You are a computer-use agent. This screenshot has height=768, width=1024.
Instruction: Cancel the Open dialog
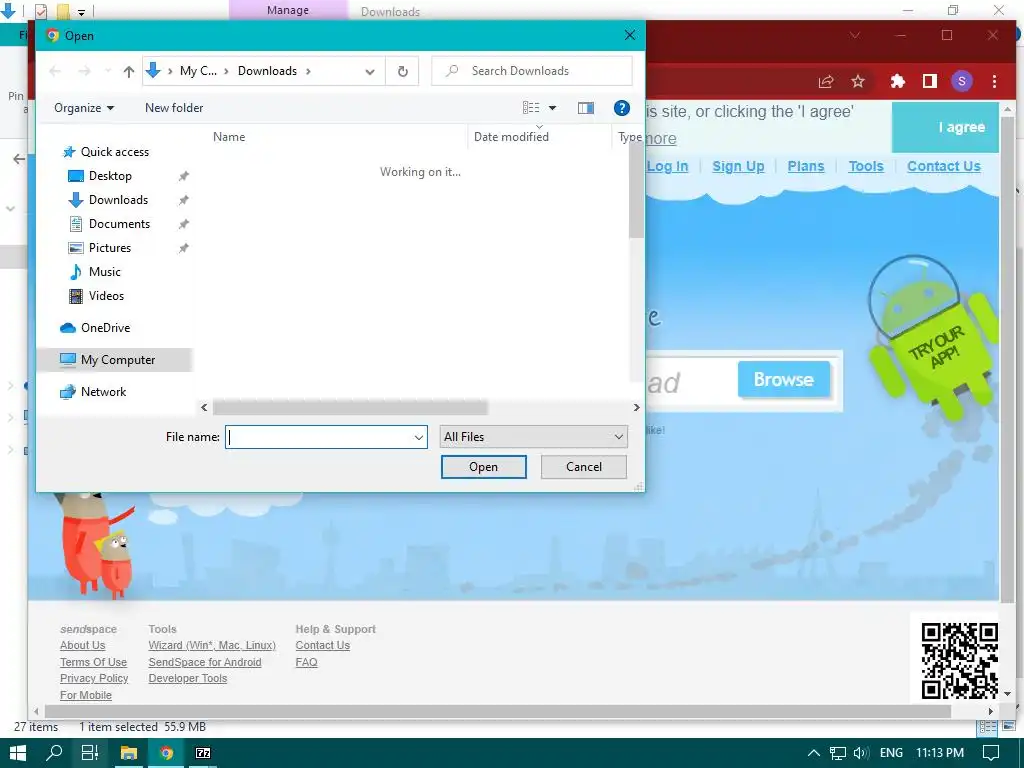pos(584,467)
